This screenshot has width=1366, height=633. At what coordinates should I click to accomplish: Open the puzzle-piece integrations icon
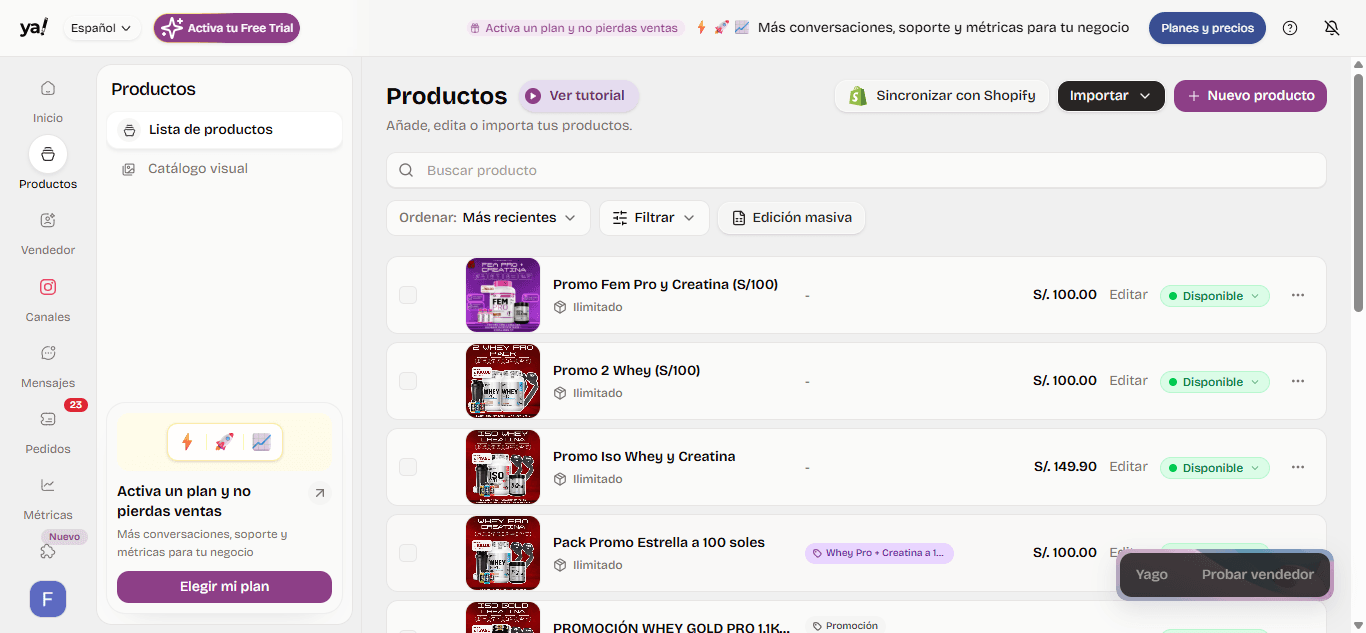[x=48, y=551]
